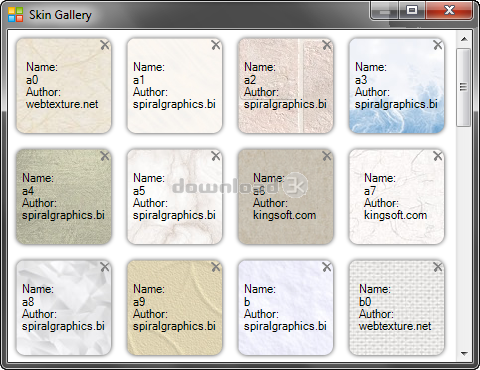Screen dimensions: 480x370
Task: Delete skin b0 using its X icon
Action: pyautogui.click(x=438, y=267)
